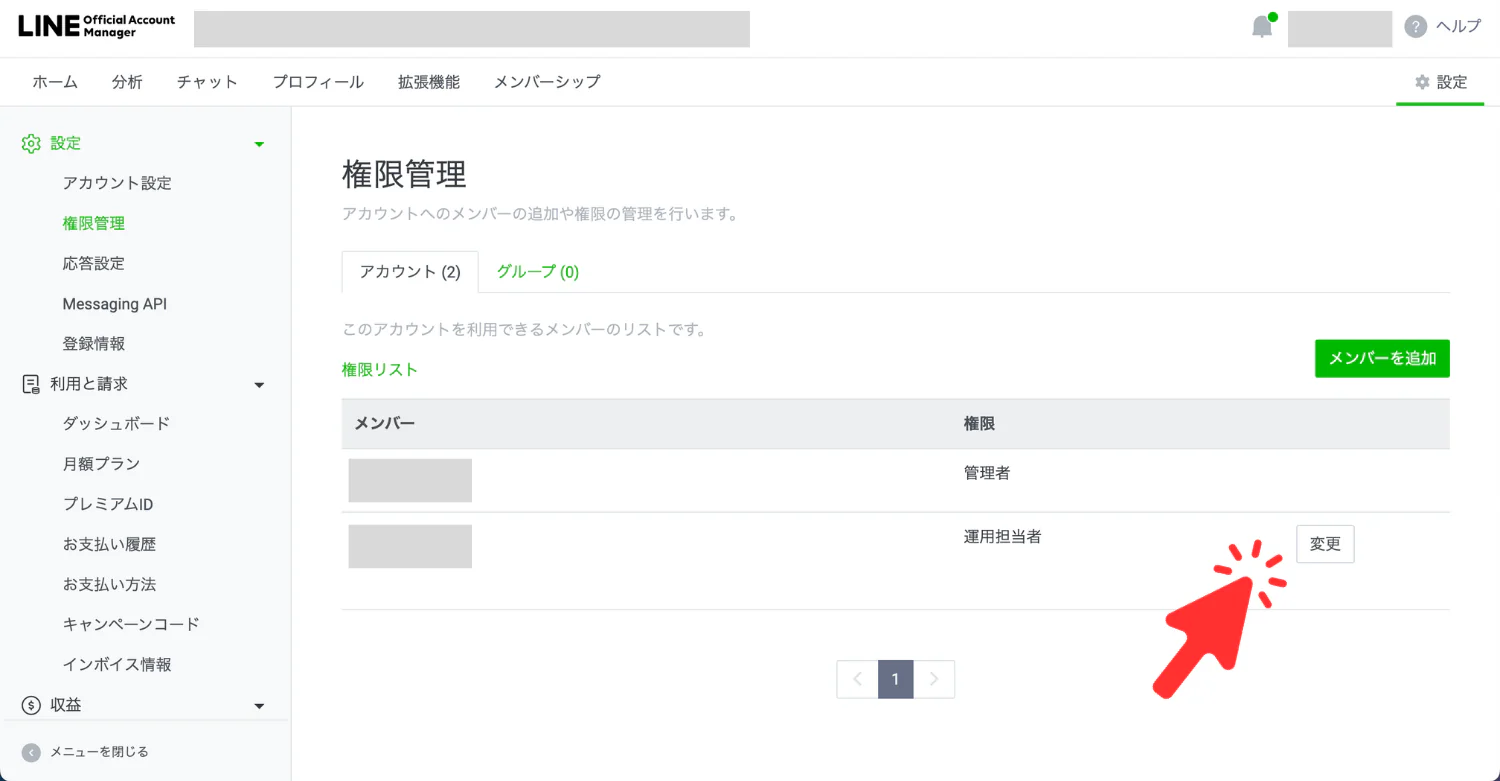This screenshot has height=781, width=1500.
Task: Select page 1 in the pagination
Action: pyautogui.click(x=895, y=679)
